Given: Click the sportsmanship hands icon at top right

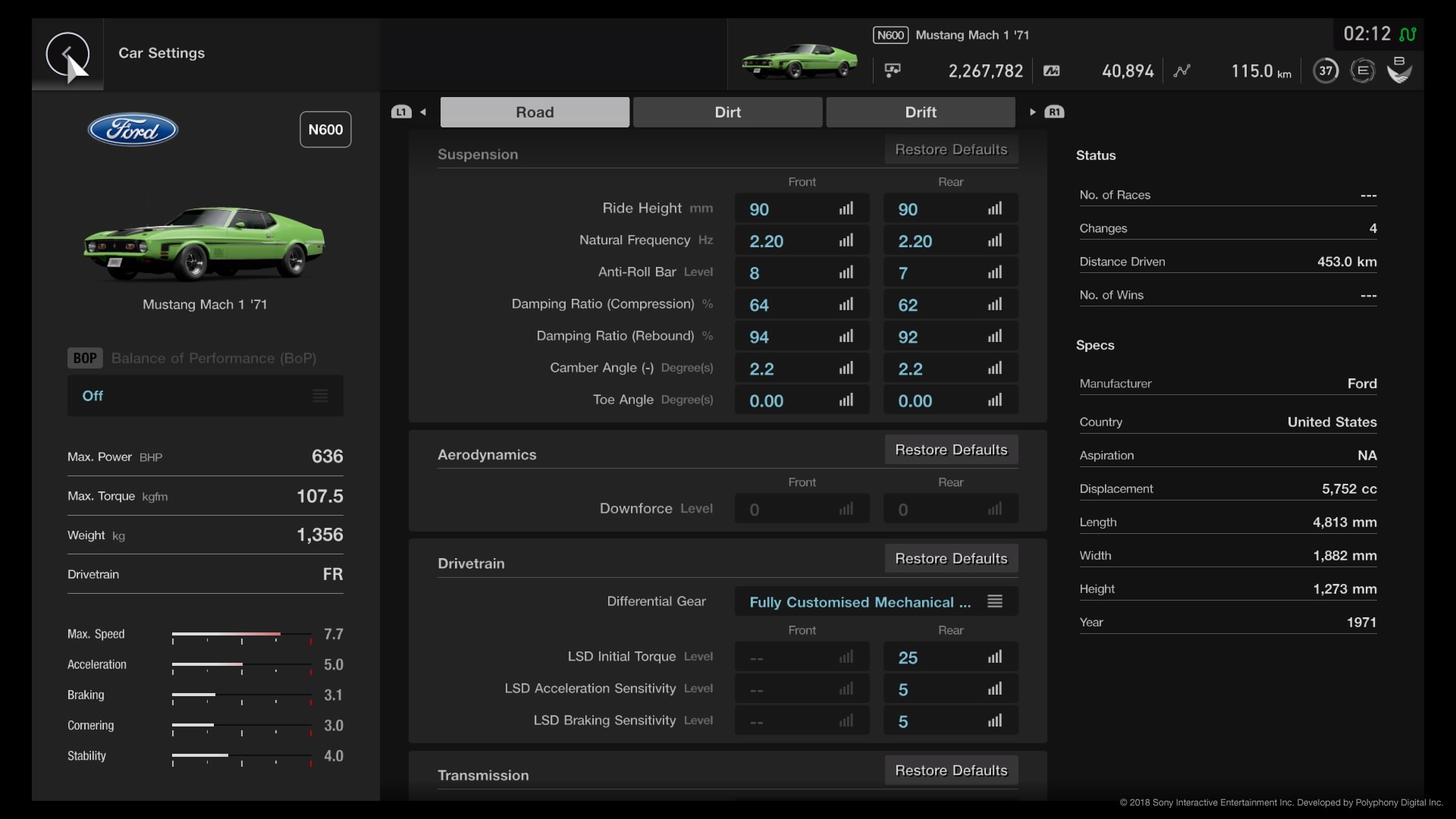Looking at the screenshot, I should pos(1399,70).
